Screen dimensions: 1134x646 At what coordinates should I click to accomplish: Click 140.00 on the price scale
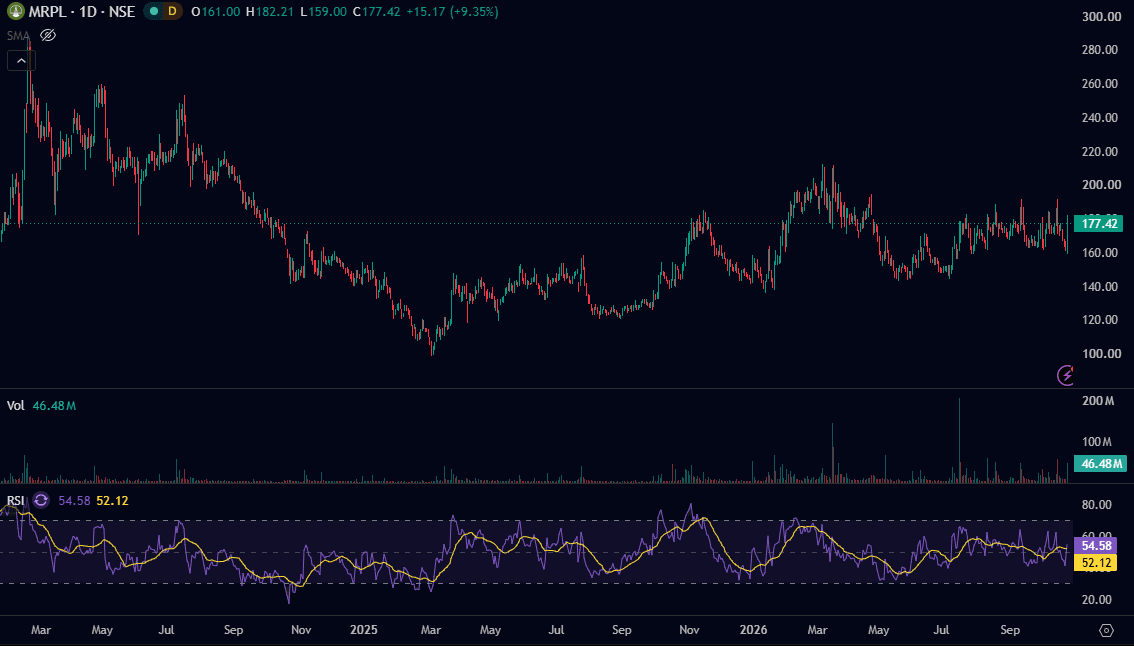[x=1100, y=287]
